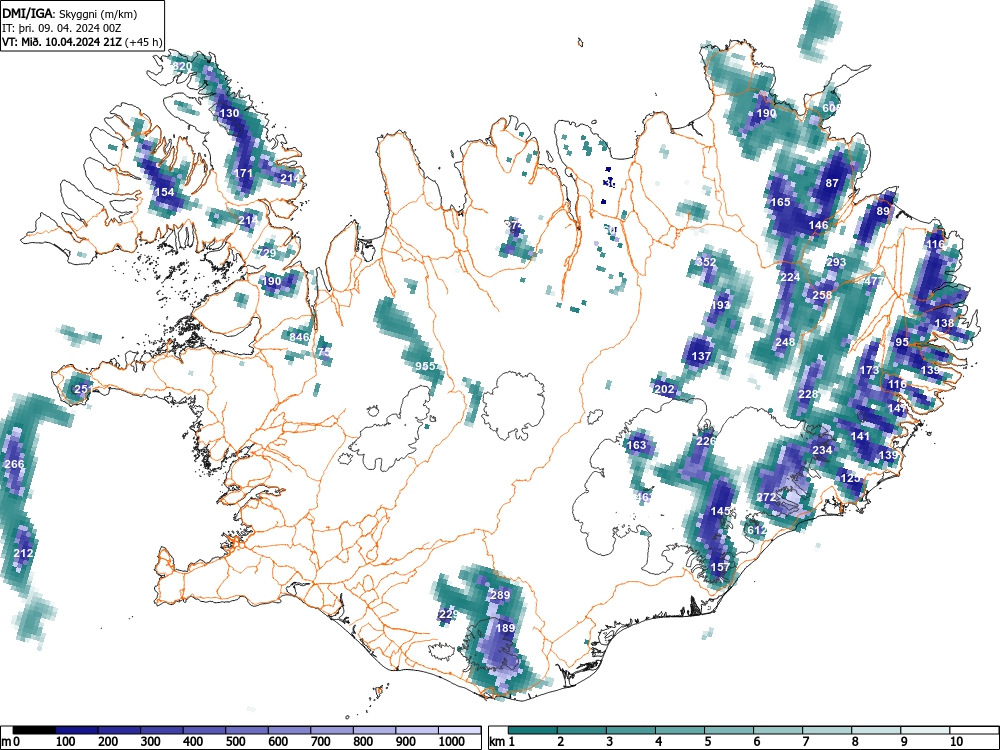This screenshot has width=1000, height=750.
Task: Click the visibility value '846' on the map
Action: coord(299,337)
